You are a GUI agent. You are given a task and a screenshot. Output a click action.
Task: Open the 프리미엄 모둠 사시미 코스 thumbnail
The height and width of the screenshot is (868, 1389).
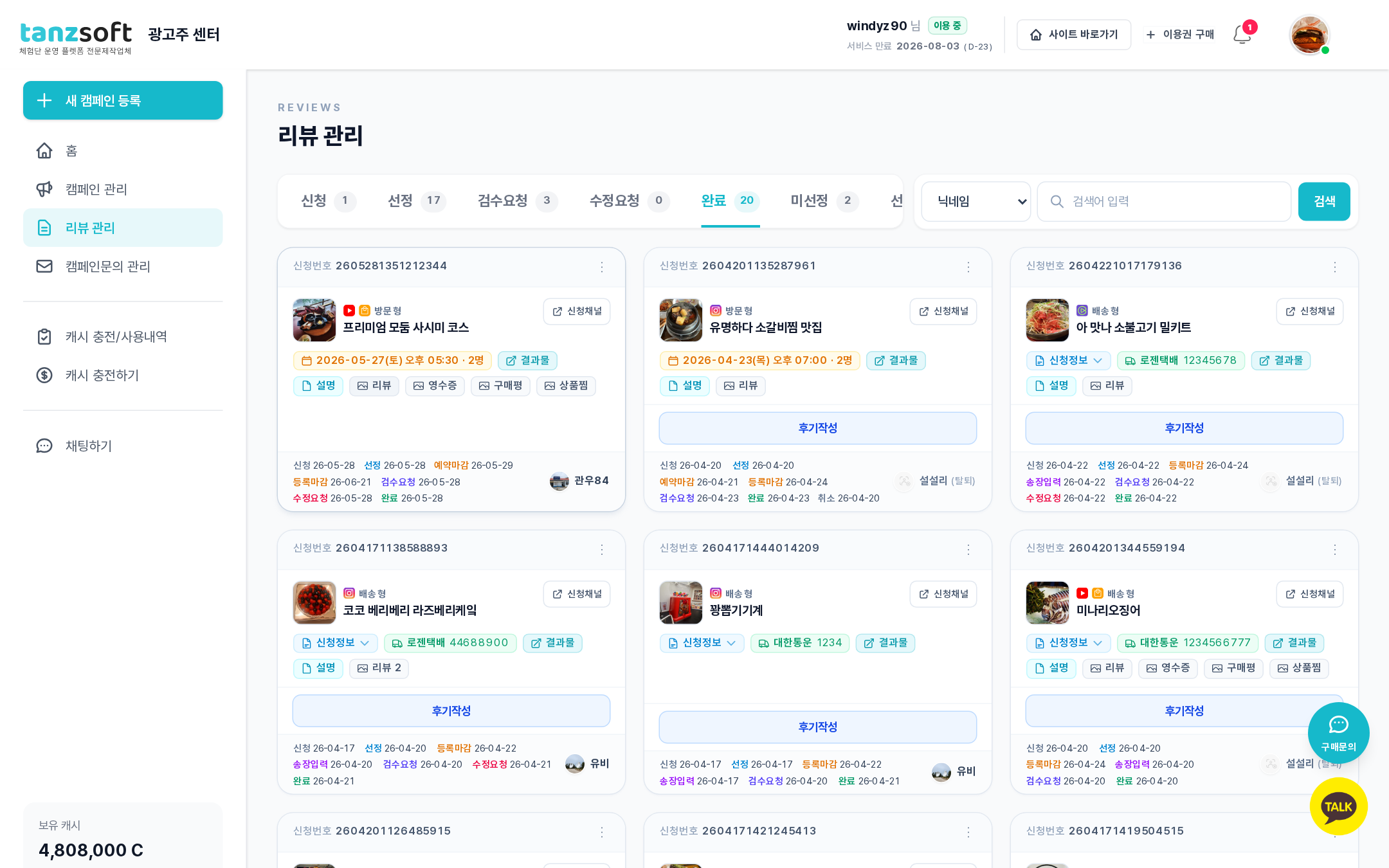click(x=314, y=320)
